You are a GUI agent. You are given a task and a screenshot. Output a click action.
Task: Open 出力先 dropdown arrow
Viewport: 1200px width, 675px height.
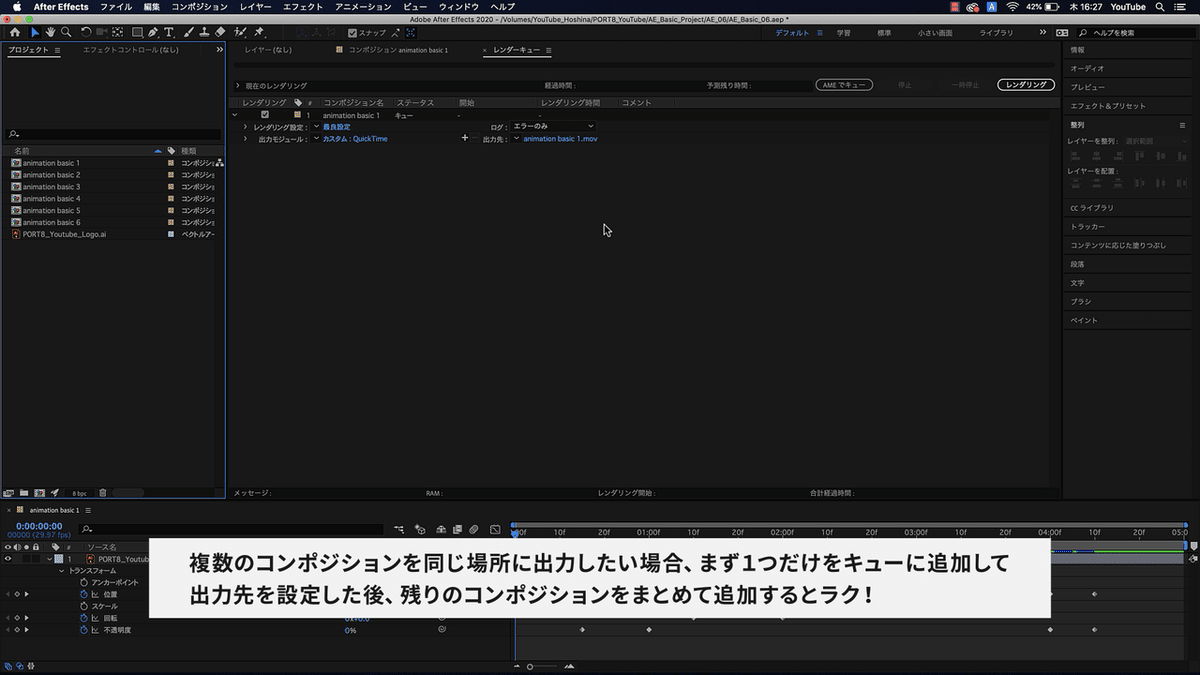point(516,139)
